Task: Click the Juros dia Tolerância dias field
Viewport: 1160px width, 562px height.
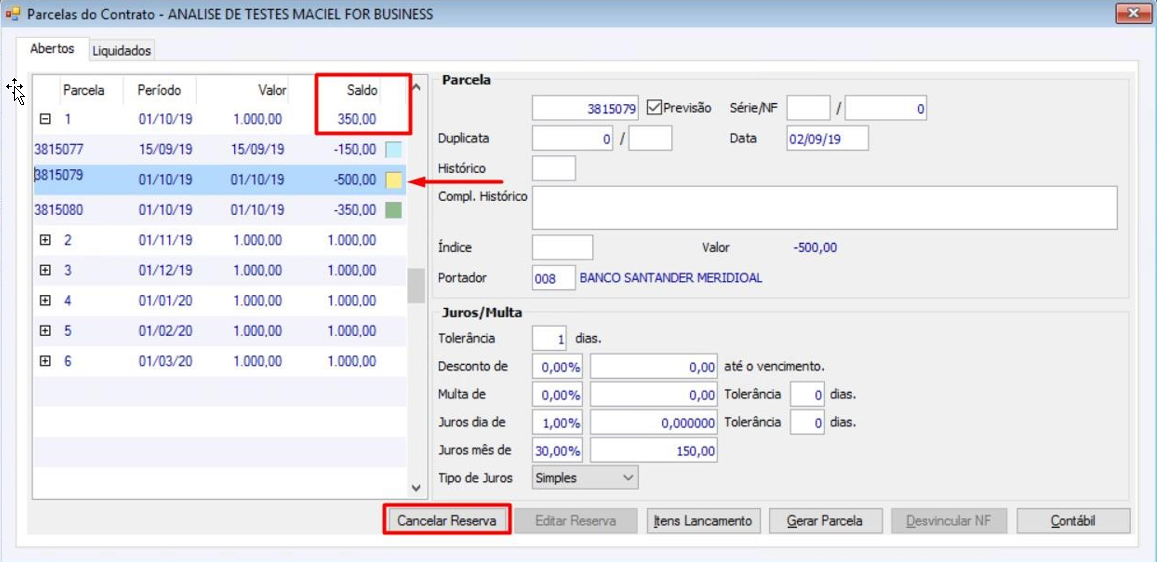Action: pyautogui.click(x=807, y=422)
